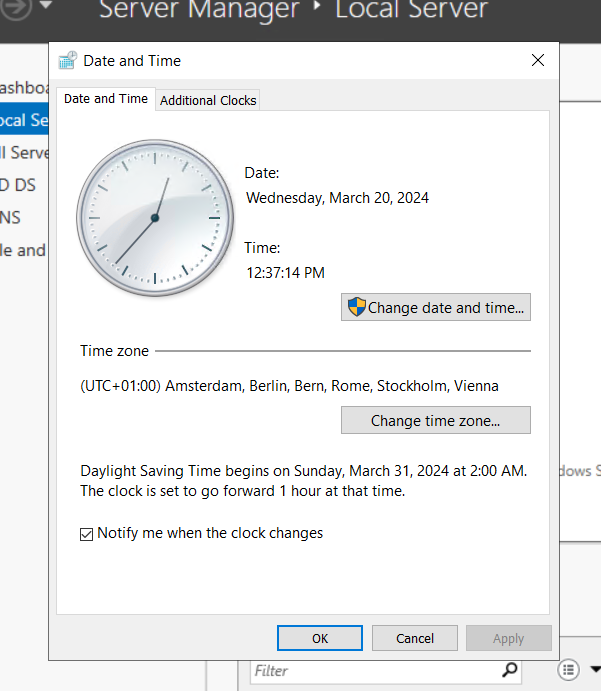This screenshot has height=691, width=601.
Task: Click Server Manager forward navigation arrow
Action: [x=16, y=7]
